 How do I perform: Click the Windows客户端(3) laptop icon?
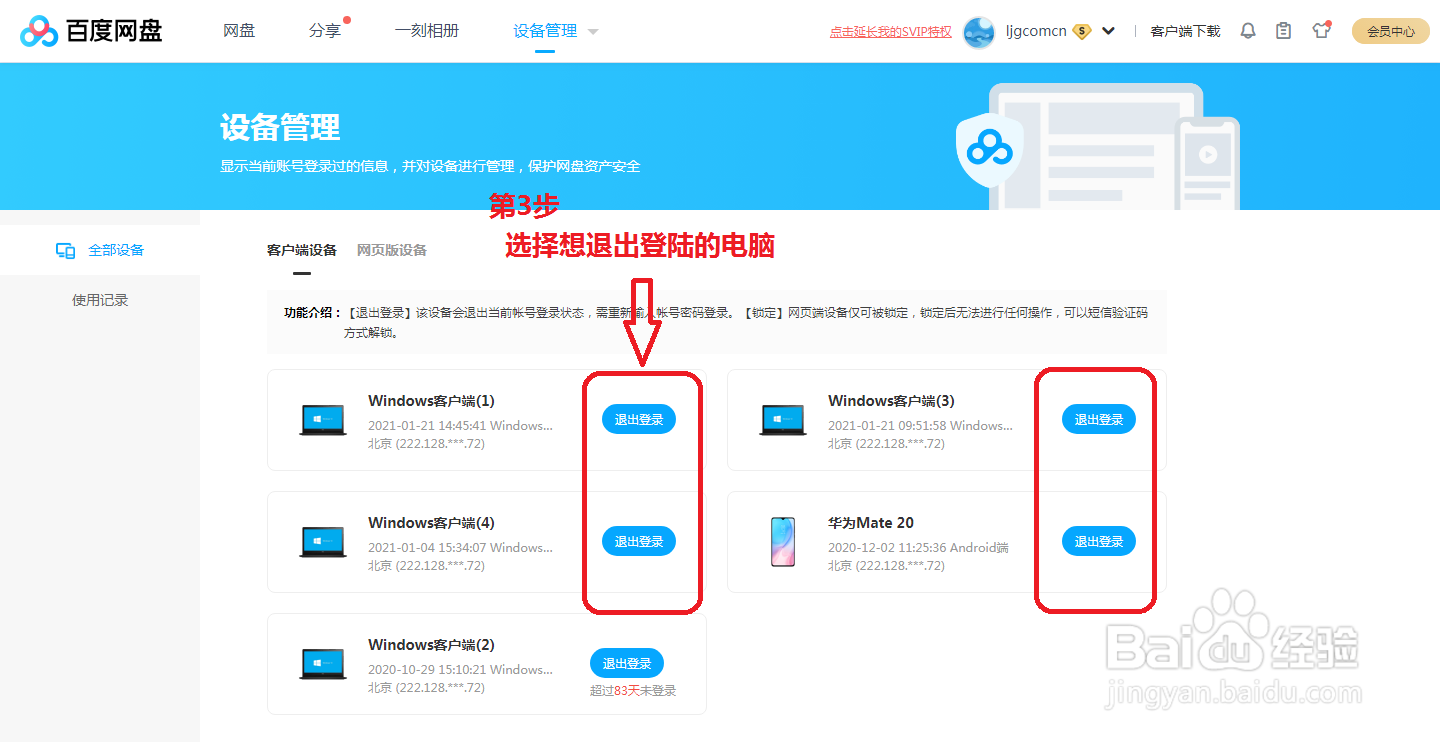pyautogui.click(x=783, y=420)
